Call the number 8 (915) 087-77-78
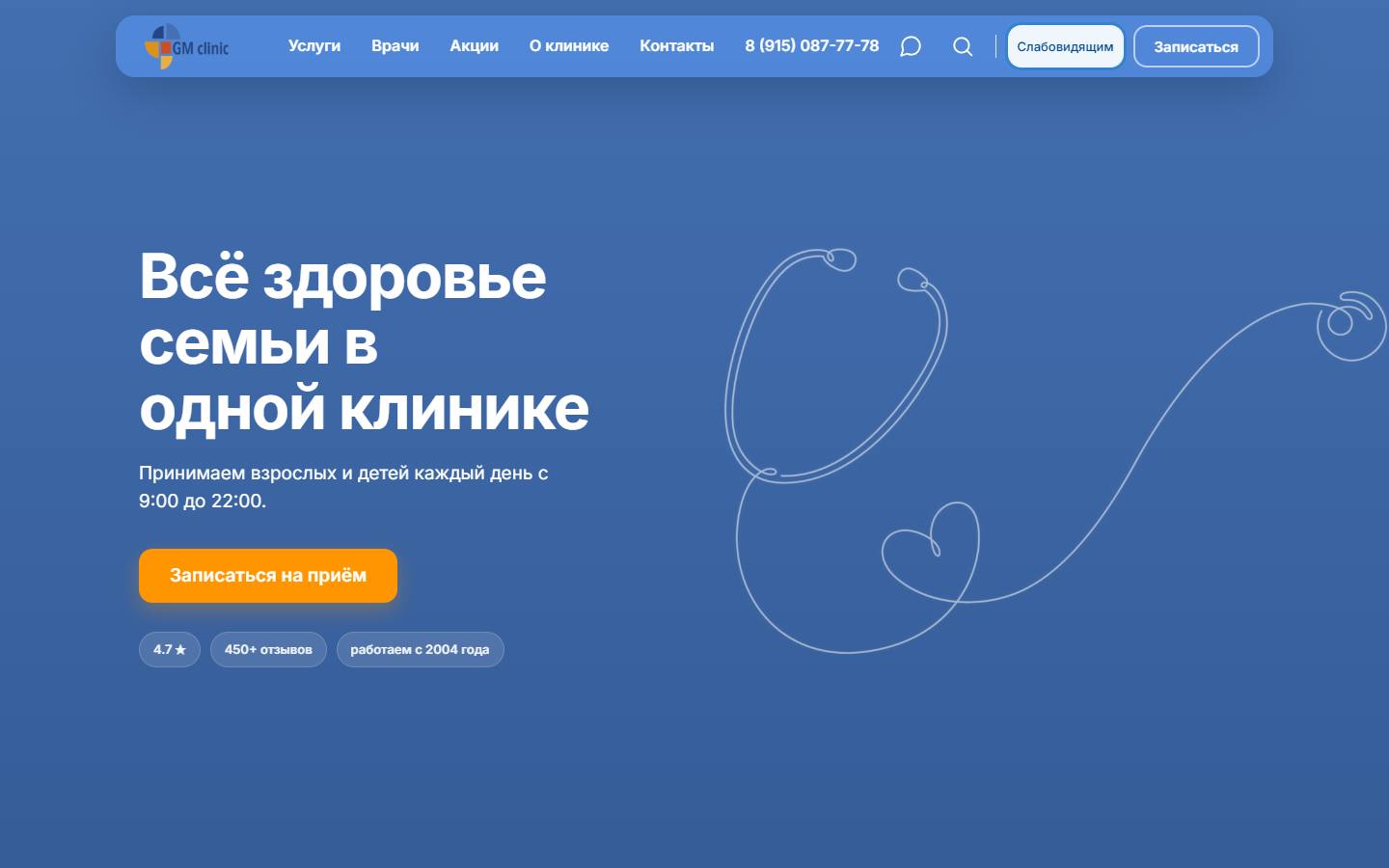 point(811,45)
